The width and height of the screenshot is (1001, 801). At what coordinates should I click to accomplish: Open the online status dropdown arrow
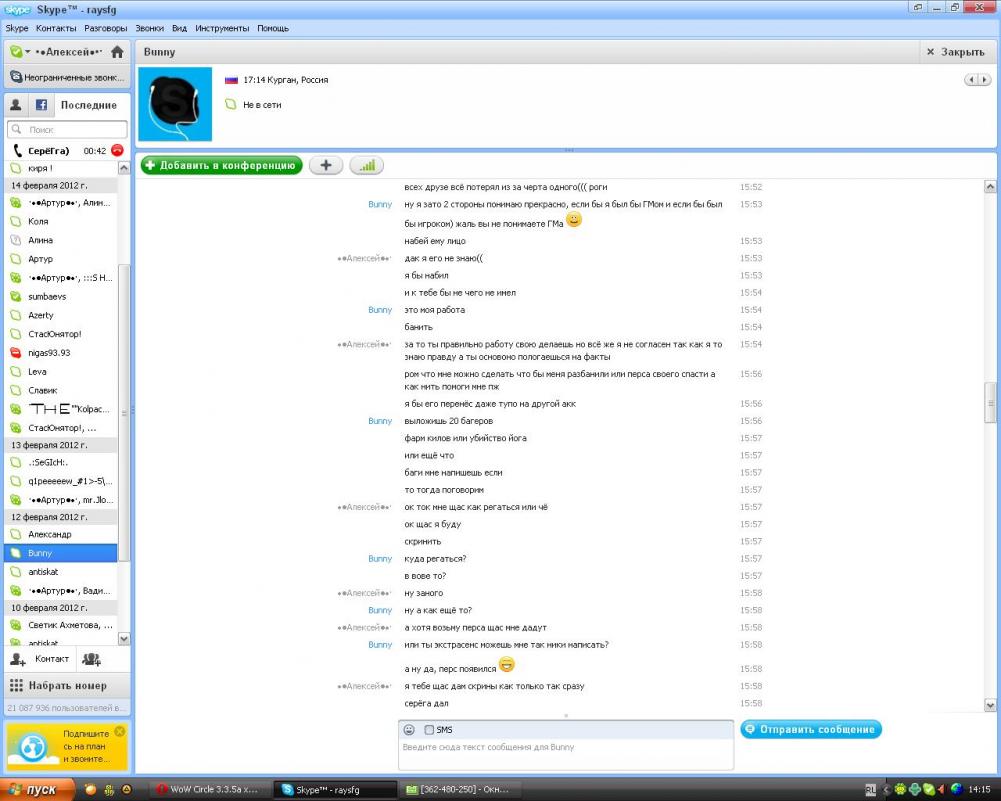pos(28,52)
